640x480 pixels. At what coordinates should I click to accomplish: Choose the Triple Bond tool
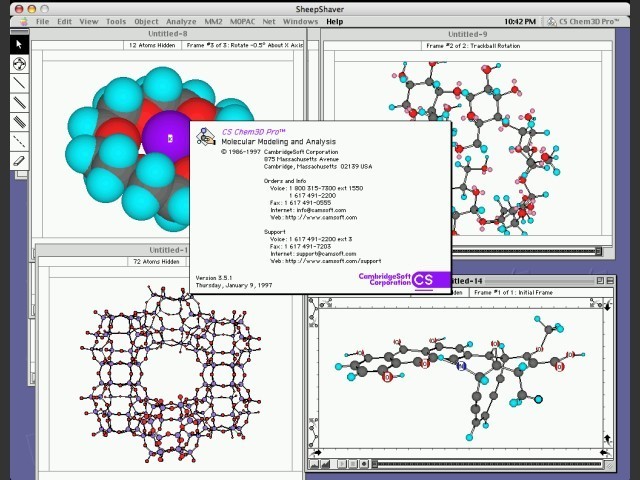(19, 121)
